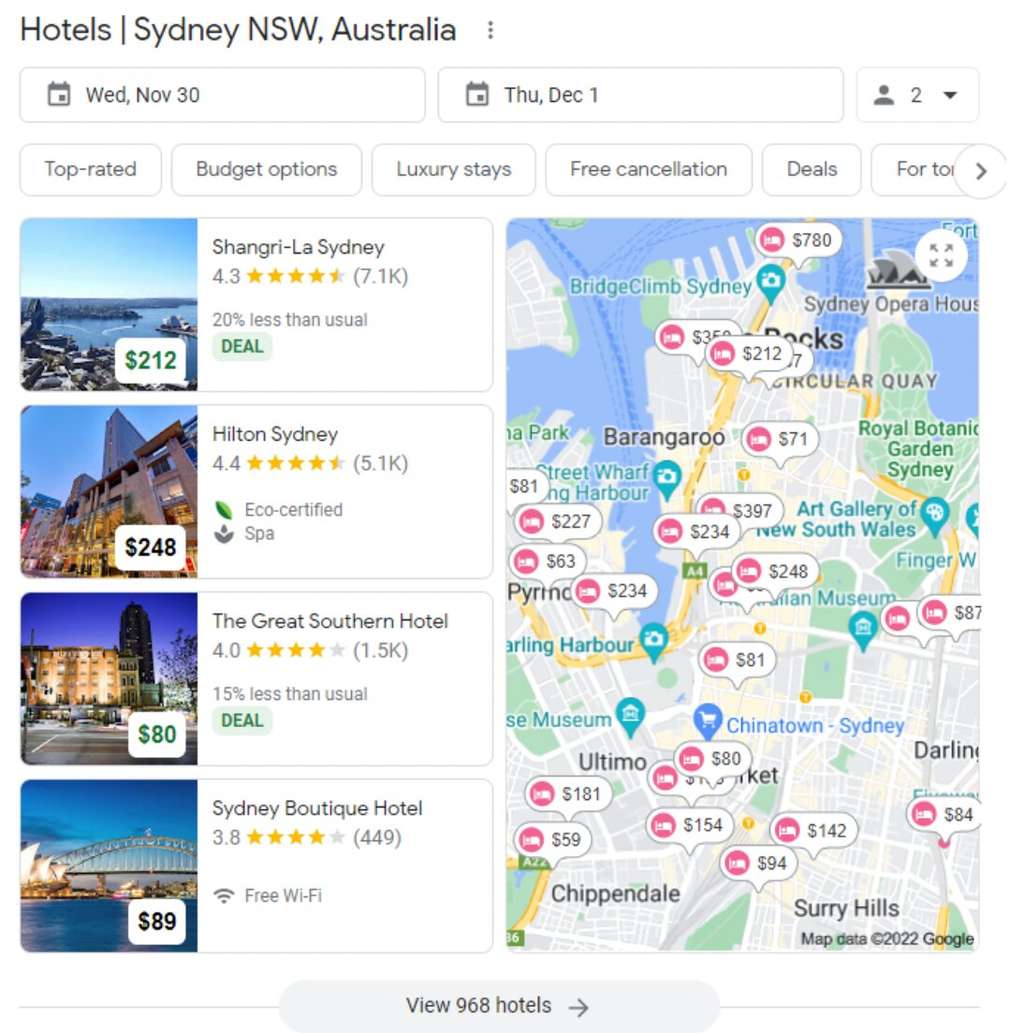Select the Deals filter chip
The width and height of the screenshot is (1024, 1033).
(811, 170)
